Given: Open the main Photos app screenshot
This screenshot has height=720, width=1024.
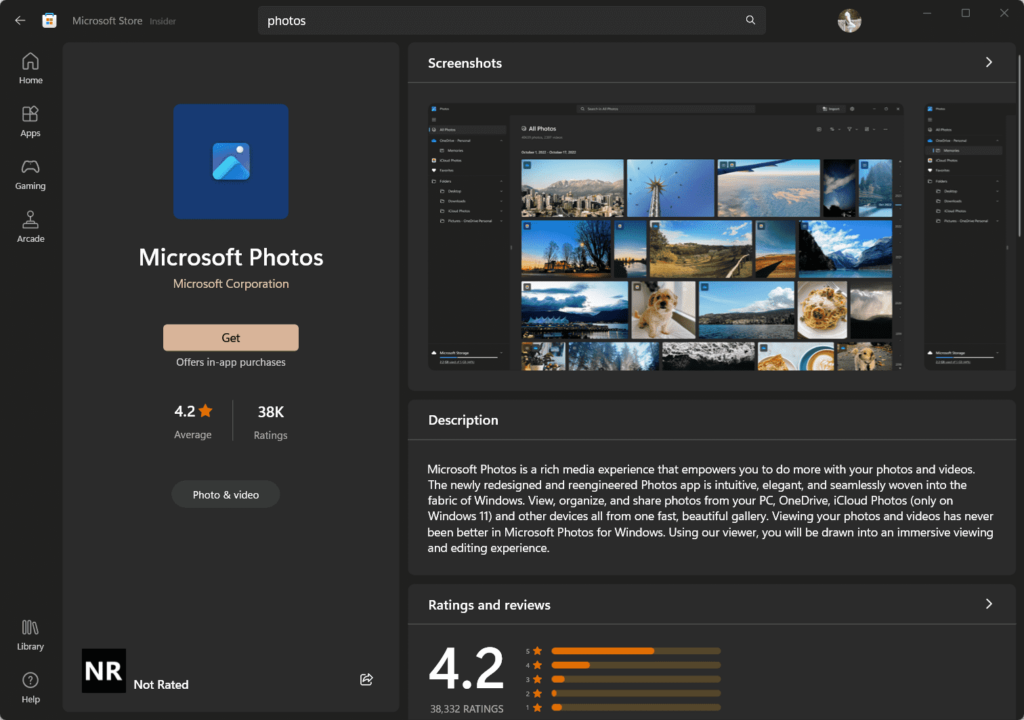Looking at the screenshot, I should click(x=665, y=236).
